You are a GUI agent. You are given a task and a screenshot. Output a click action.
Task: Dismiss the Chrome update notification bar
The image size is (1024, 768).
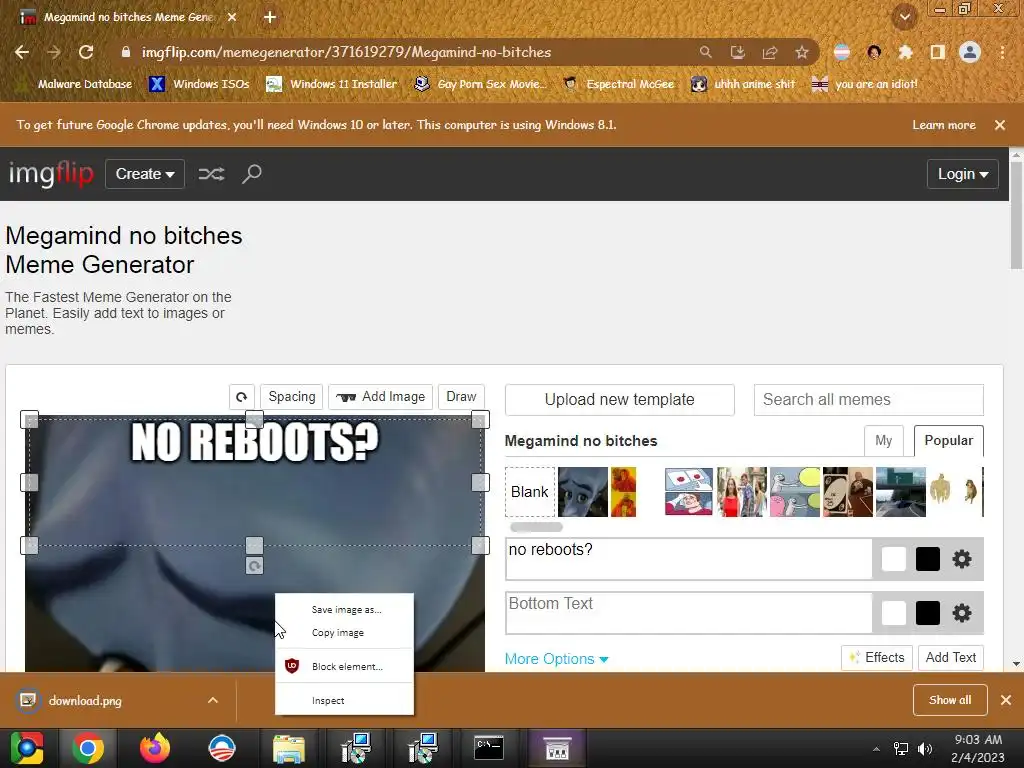[1000, 125]
